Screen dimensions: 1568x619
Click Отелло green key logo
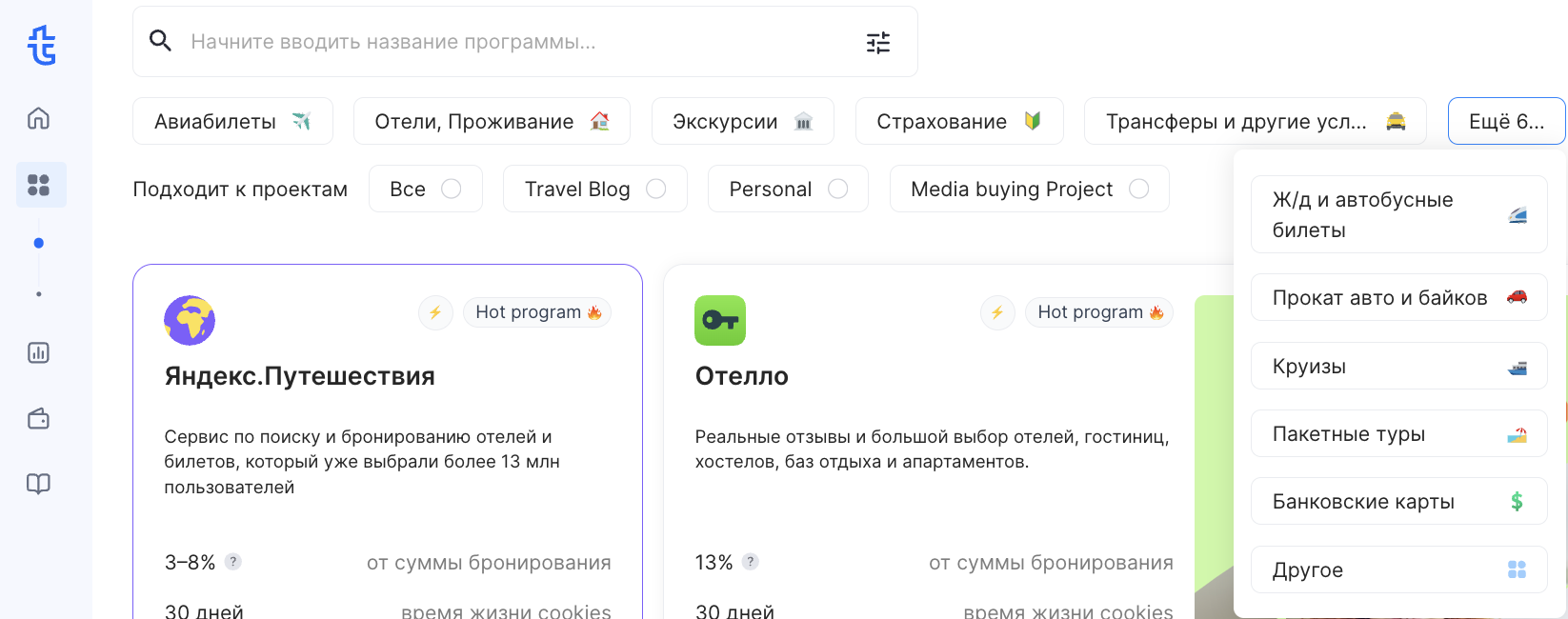[720, 320]
